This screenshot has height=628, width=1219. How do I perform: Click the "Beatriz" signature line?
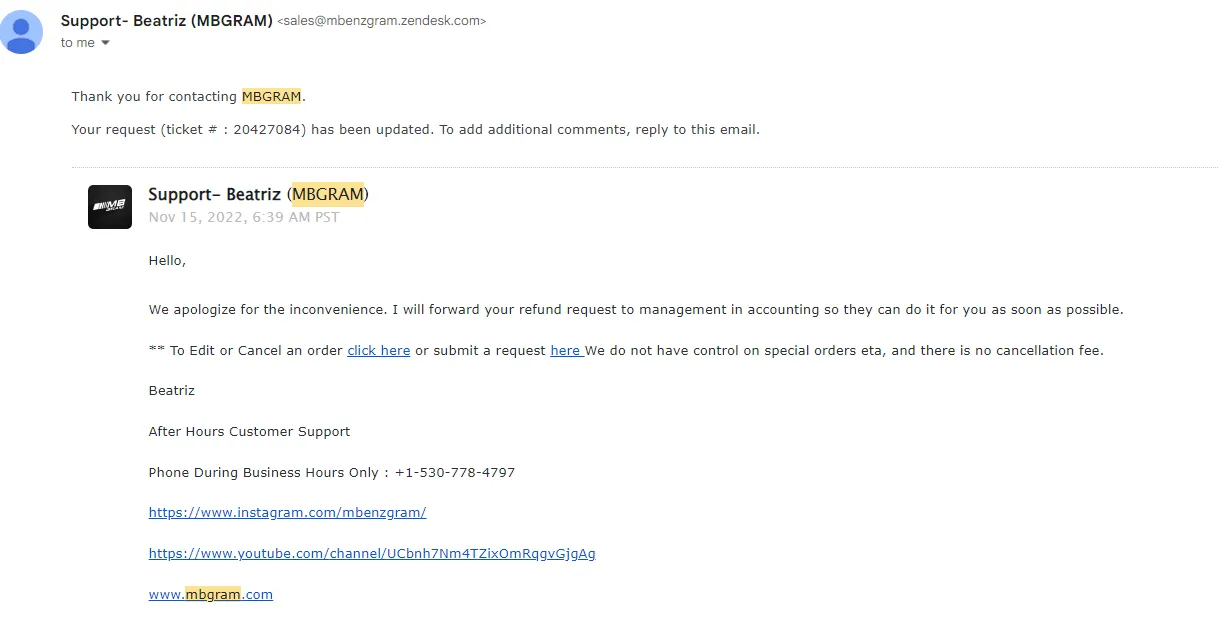coord(172,391)
